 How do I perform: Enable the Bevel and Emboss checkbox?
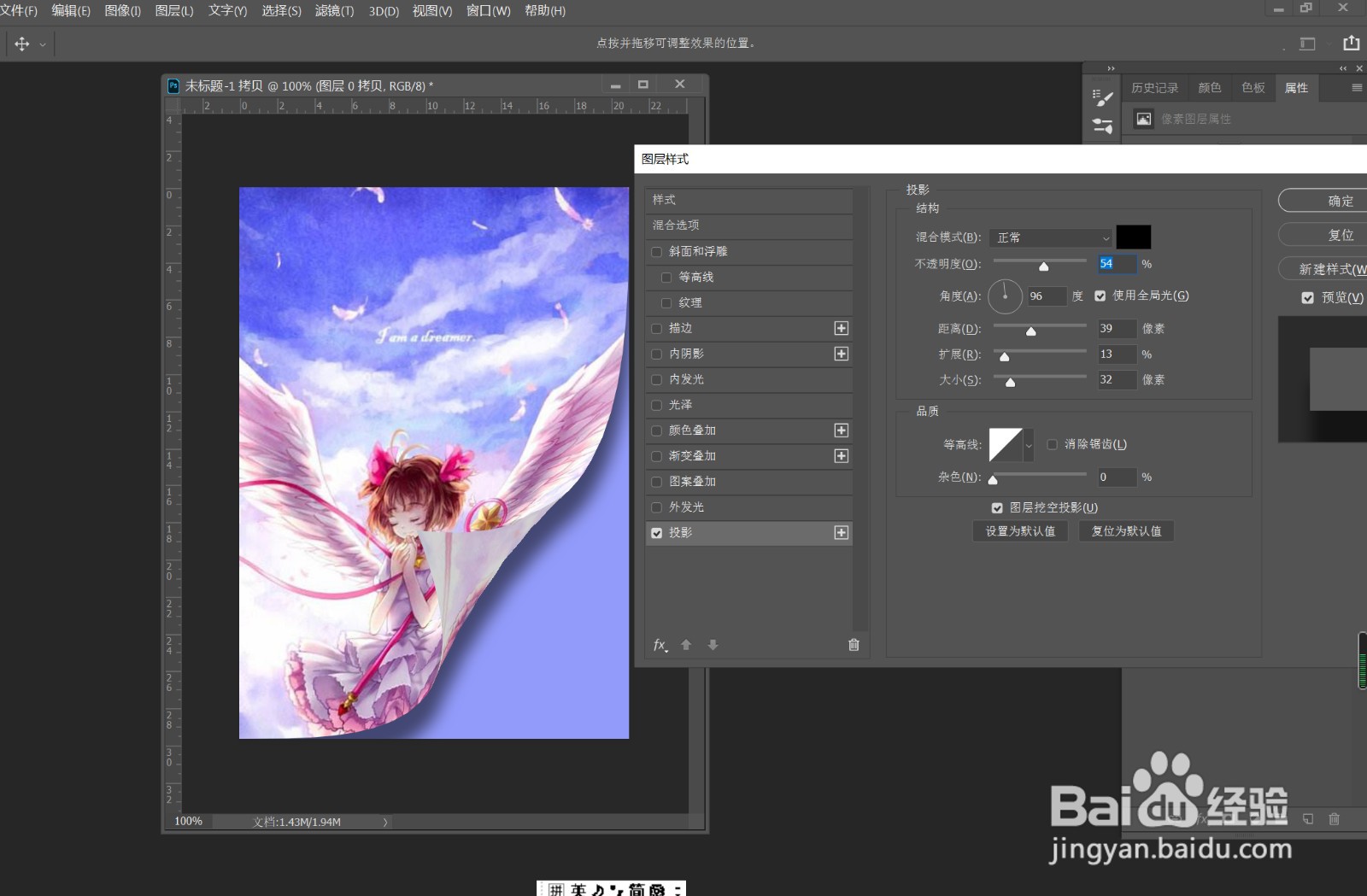656,252
